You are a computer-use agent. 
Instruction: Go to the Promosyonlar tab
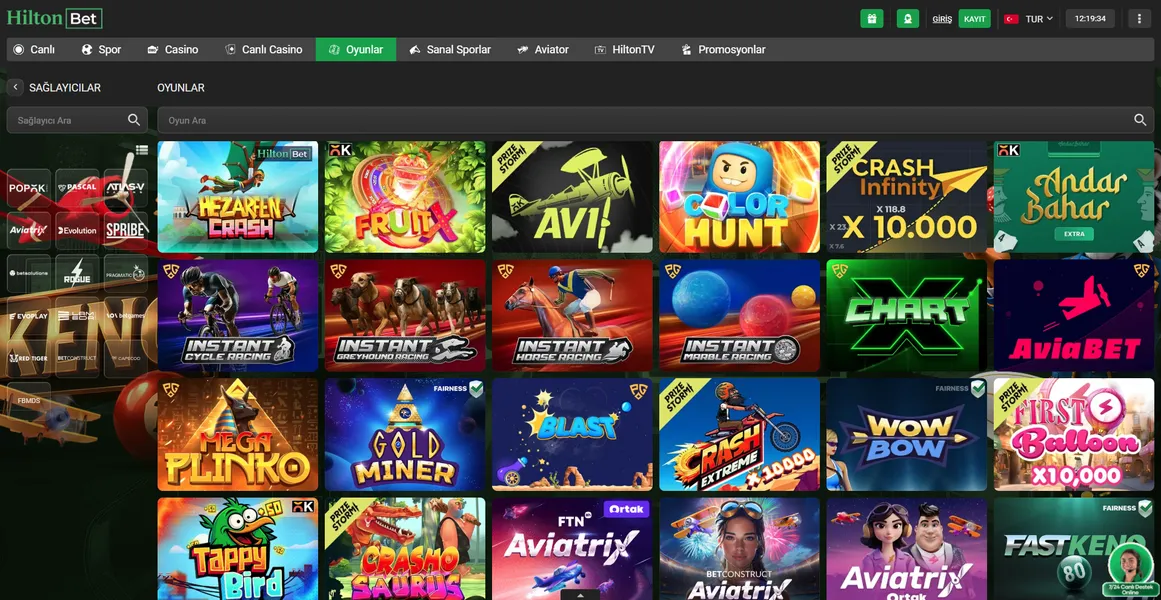coord(723,49)
